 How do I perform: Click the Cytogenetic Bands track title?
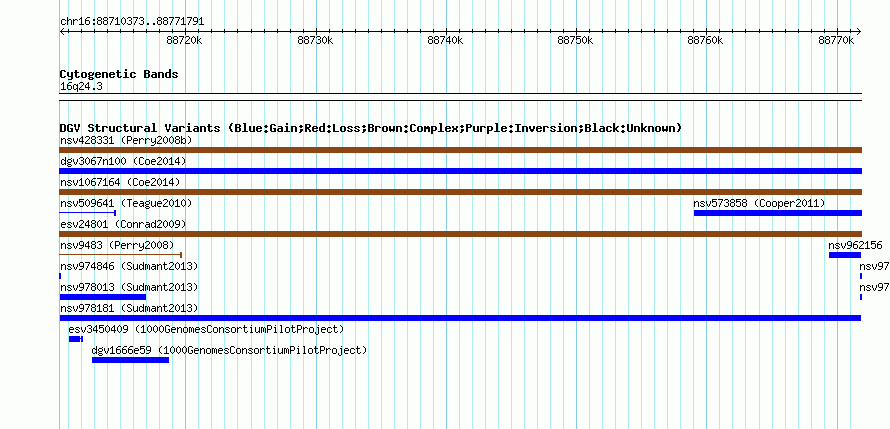(x=119, y=74)
